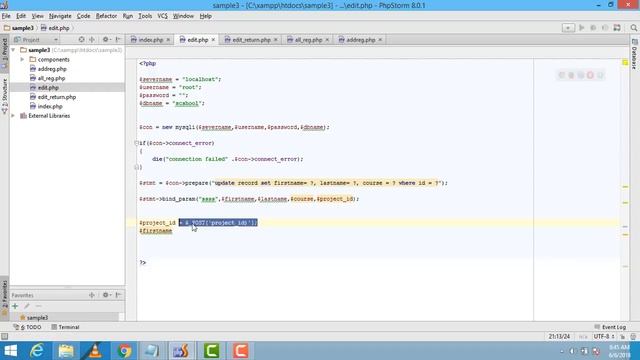
Task: Add new favorites list with plus icon
Action: click(15, 306)
